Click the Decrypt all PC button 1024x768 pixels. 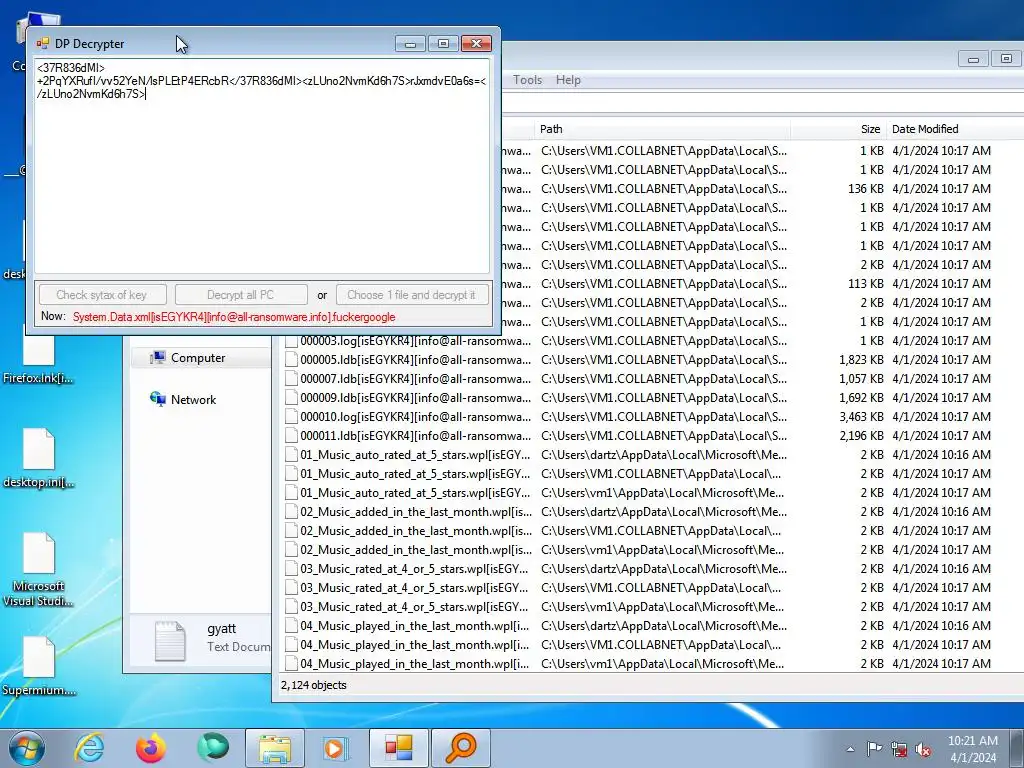point(240,295)
